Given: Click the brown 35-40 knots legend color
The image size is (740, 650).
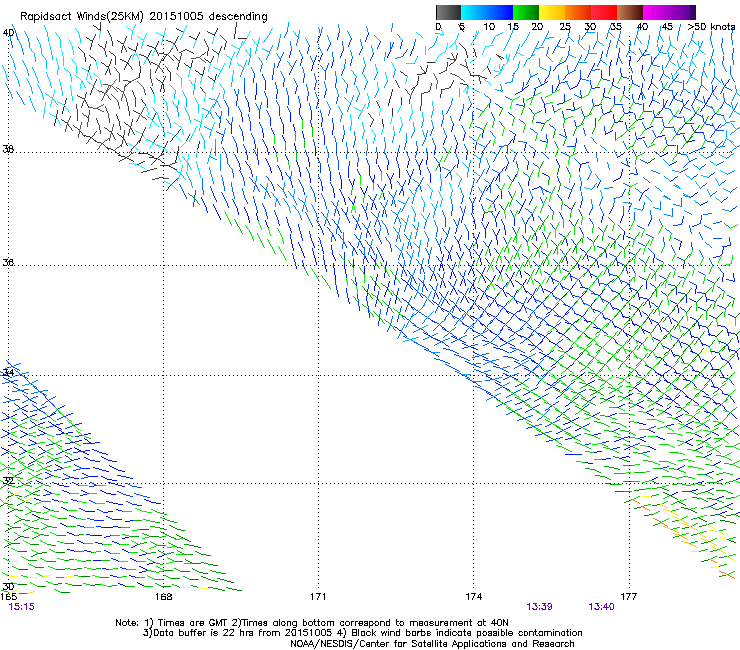Looking at the screenshot, I should [x=630, y=12].
